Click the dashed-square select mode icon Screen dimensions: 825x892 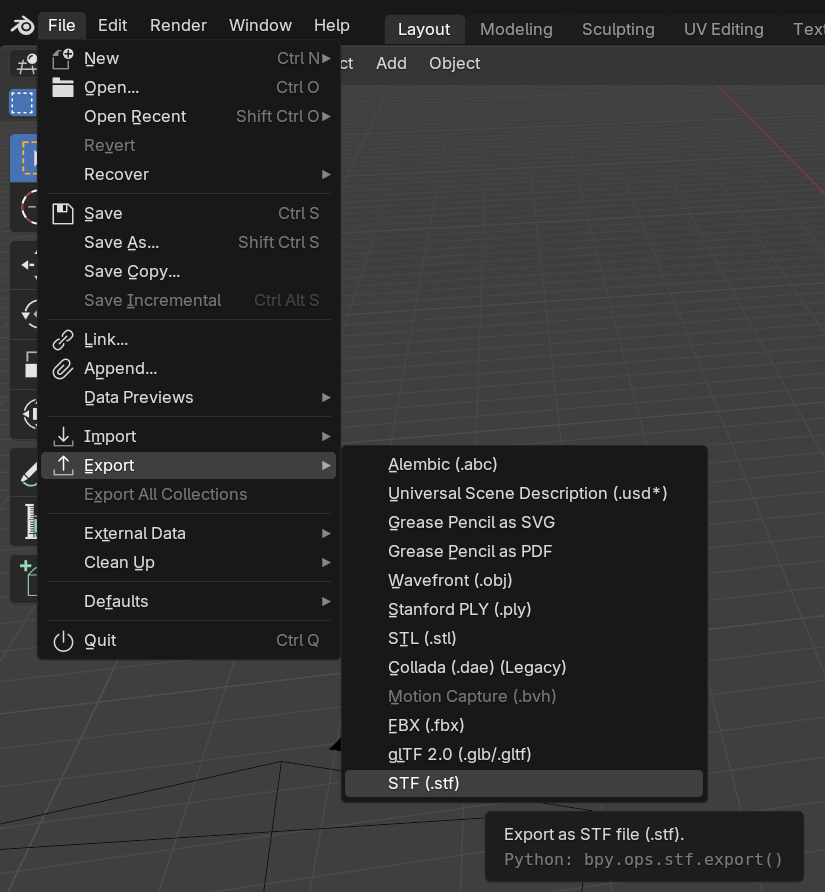tap(23, 103)
